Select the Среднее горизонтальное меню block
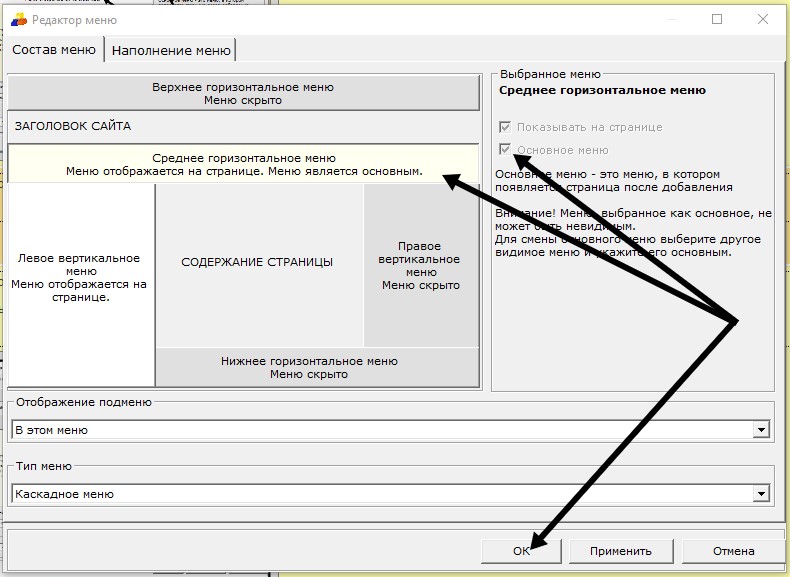 point(243,164)
